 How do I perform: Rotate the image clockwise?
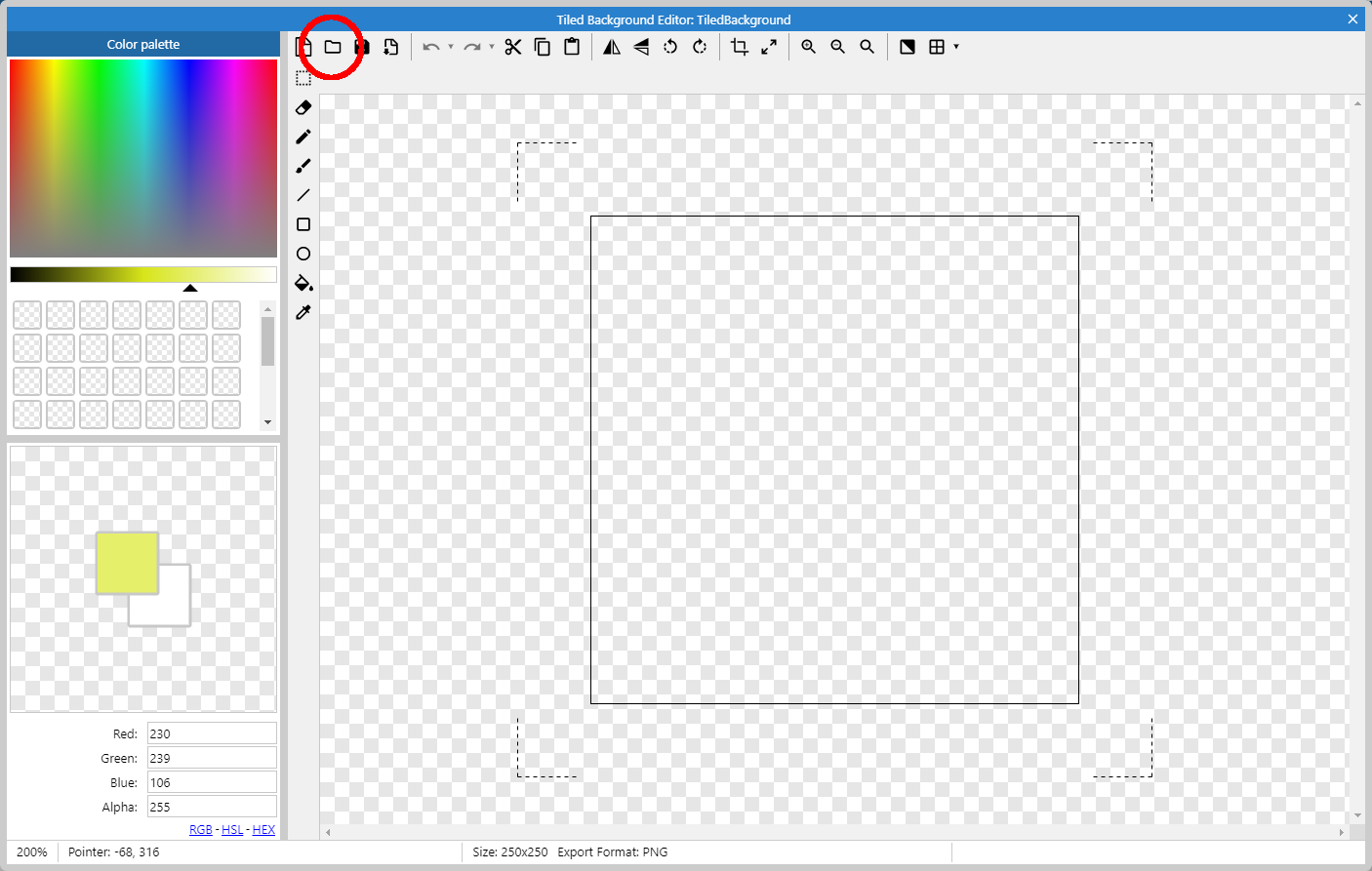coord(700,46)
